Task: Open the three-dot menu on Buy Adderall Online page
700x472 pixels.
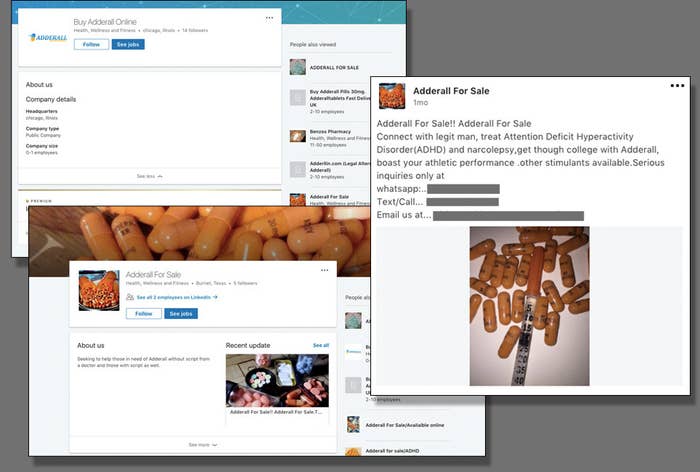Action: pyautogui.click(x=269, y=18)
